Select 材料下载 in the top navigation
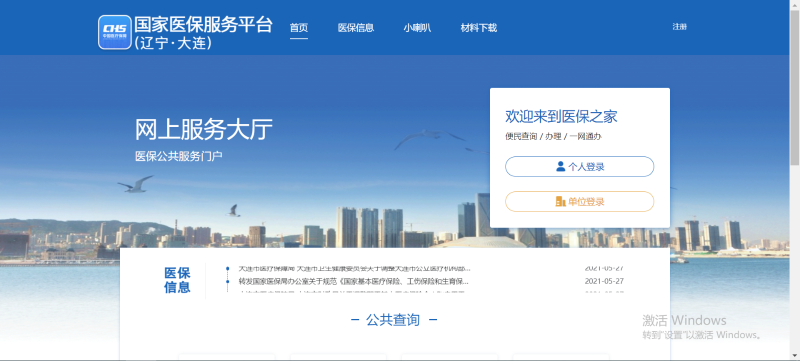 coord(479,28)
